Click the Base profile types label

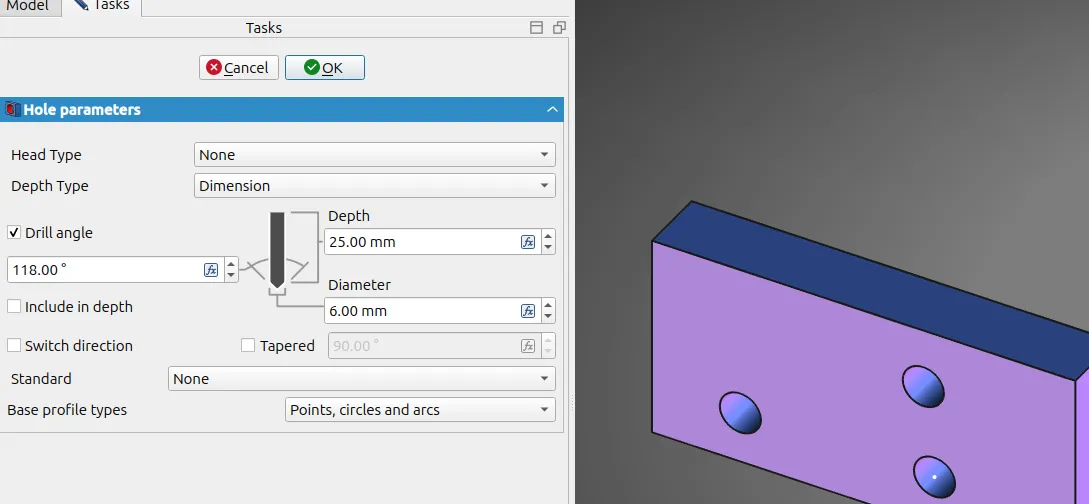(67, 410)
